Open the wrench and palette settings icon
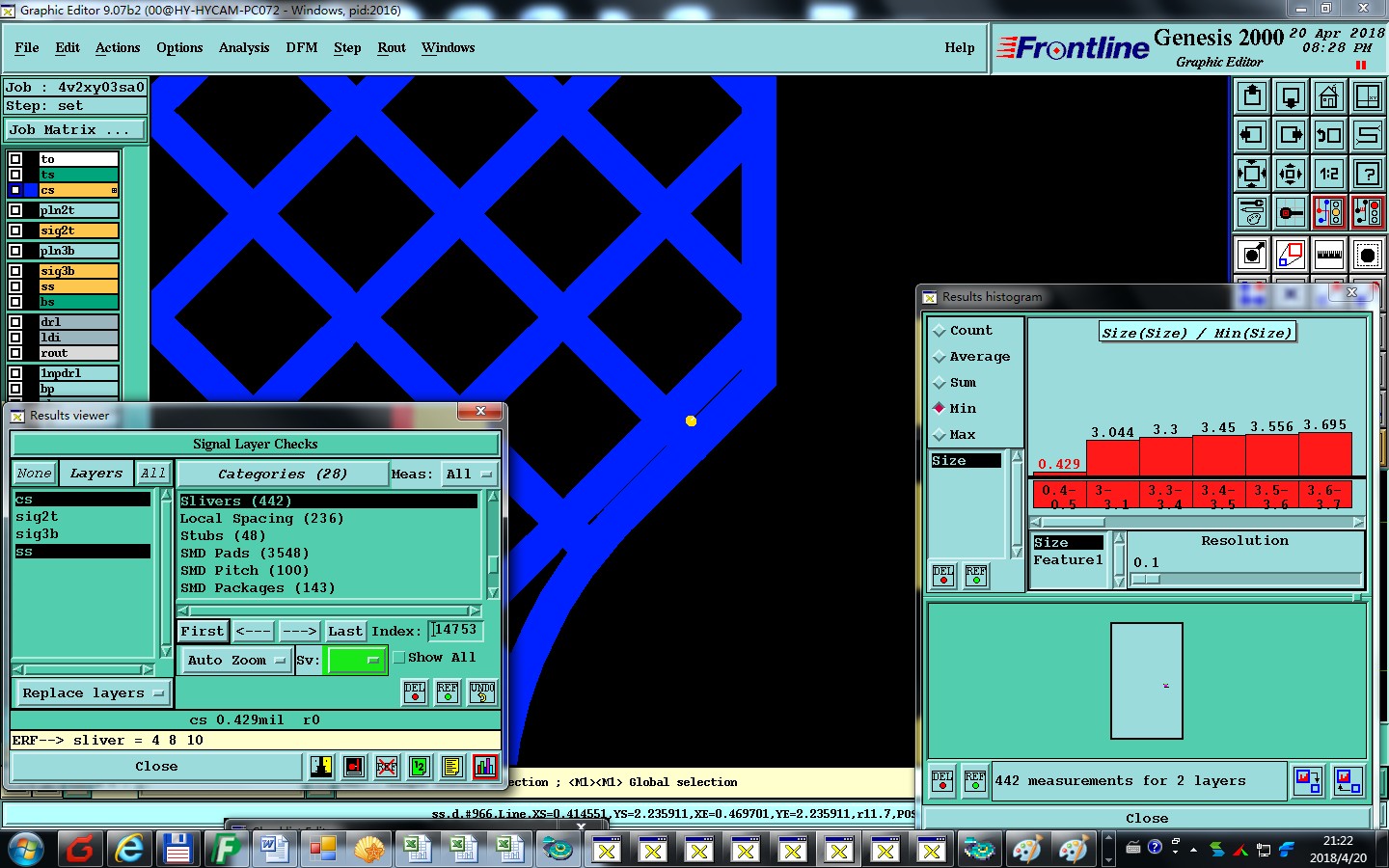1389x868 pixels. pos(1252,212)
